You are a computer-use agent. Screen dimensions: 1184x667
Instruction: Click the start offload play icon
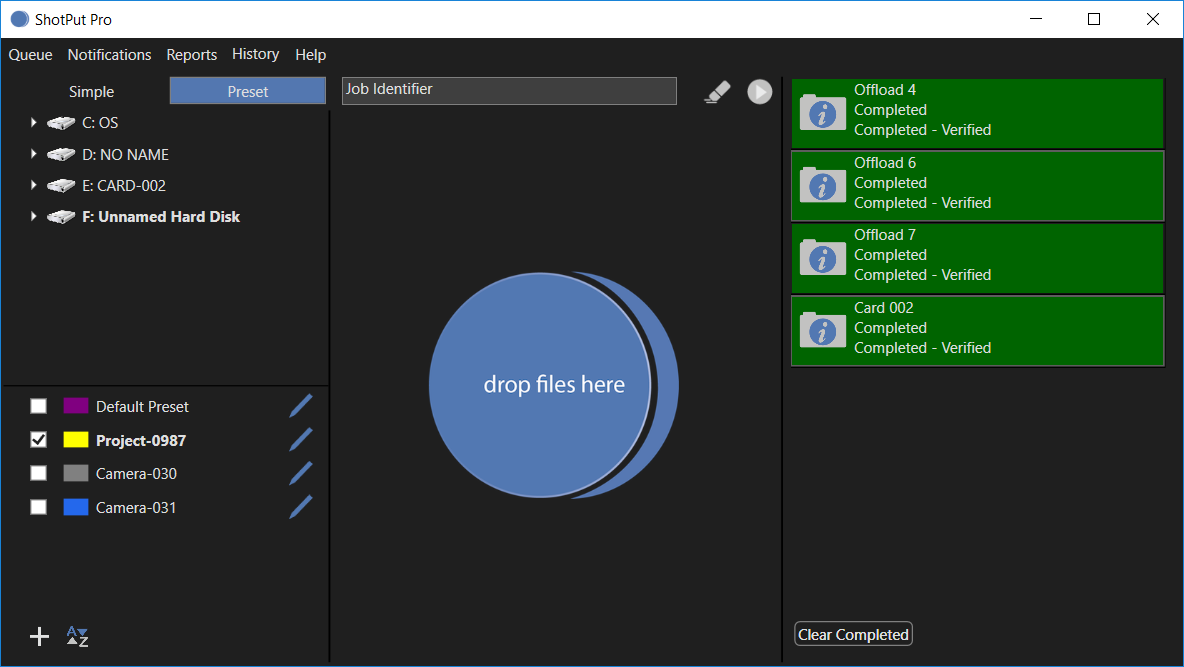click(x=759, y=91)
